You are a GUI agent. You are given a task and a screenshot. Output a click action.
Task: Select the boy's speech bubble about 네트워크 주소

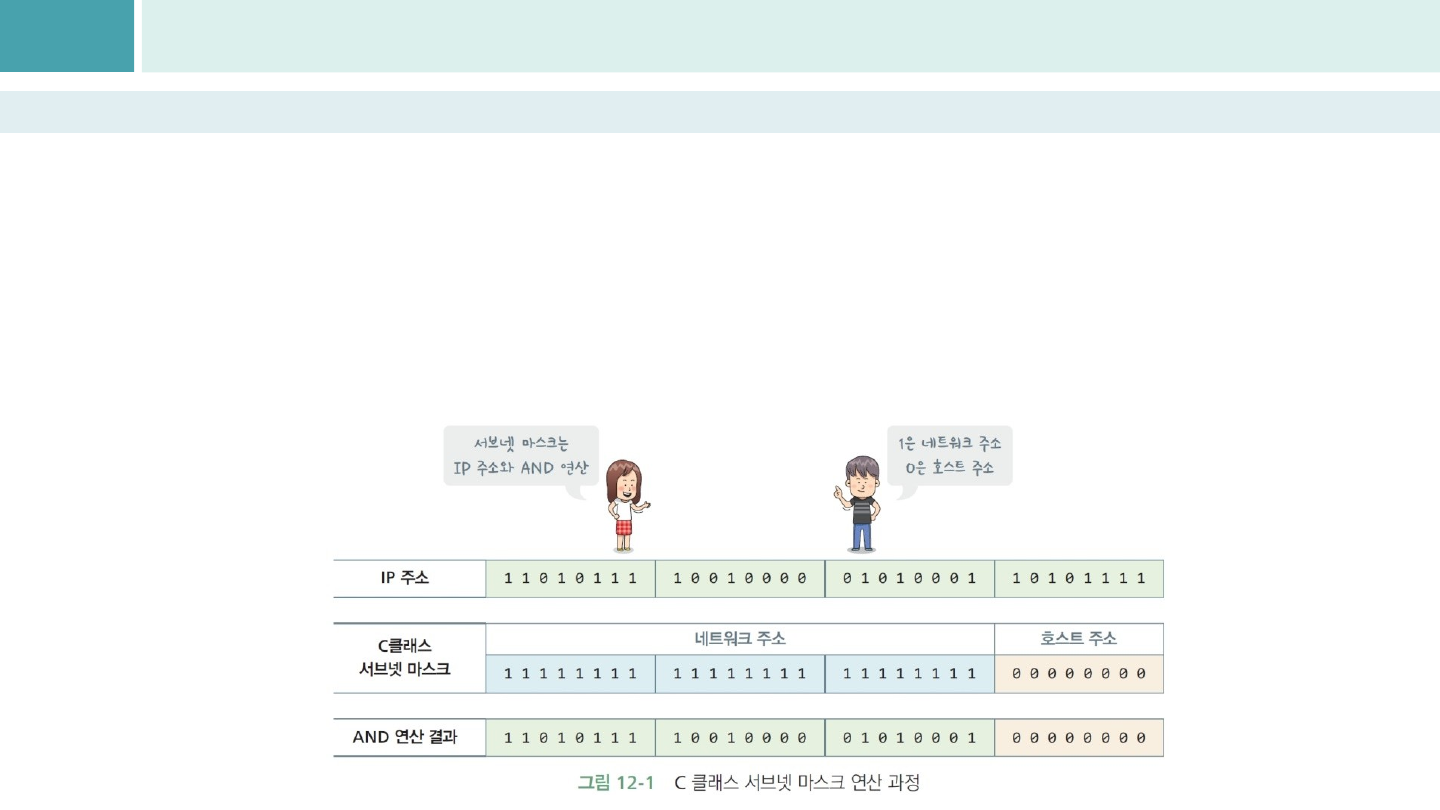950,456
